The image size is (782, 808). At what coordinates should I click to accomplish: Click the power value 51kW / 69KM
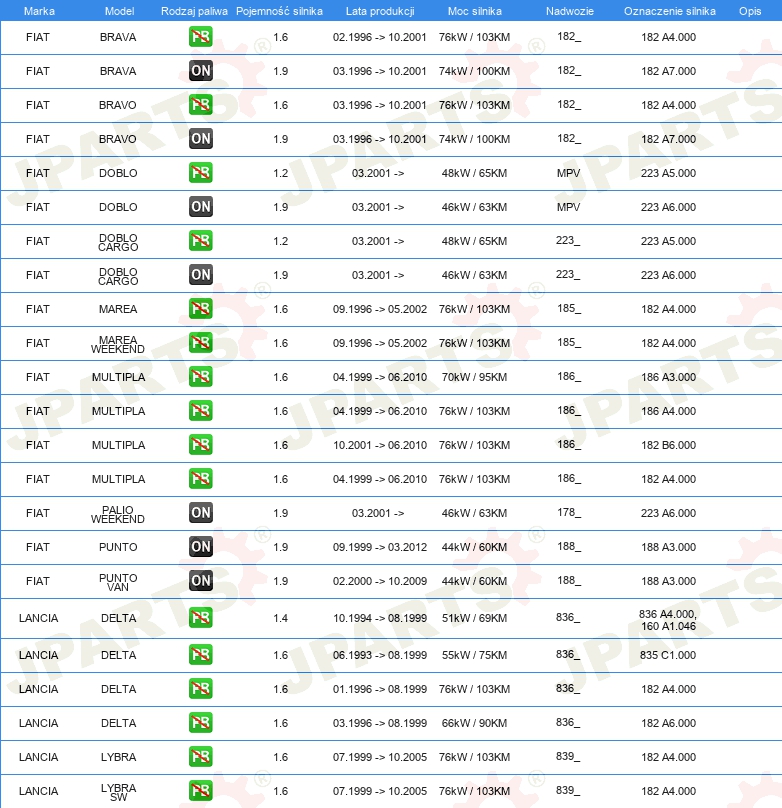pos(474,618)
